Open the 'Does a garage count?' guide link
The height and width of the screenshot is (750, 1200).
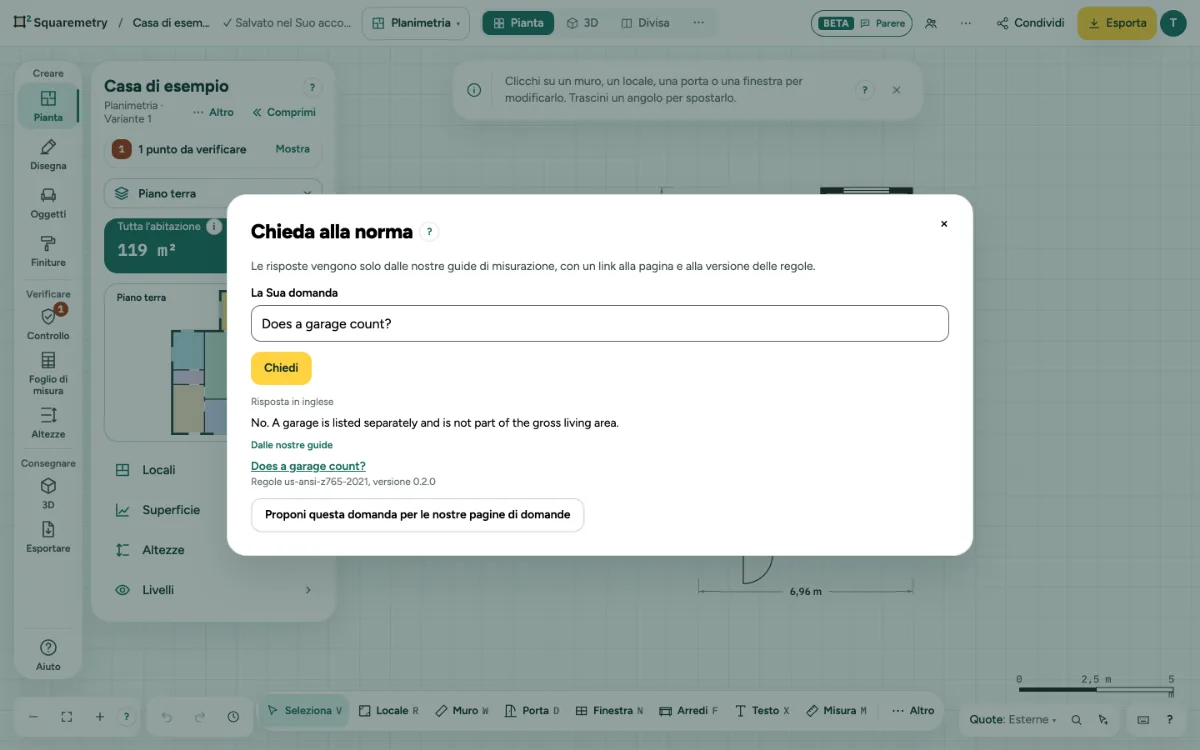tap(308, 466)
